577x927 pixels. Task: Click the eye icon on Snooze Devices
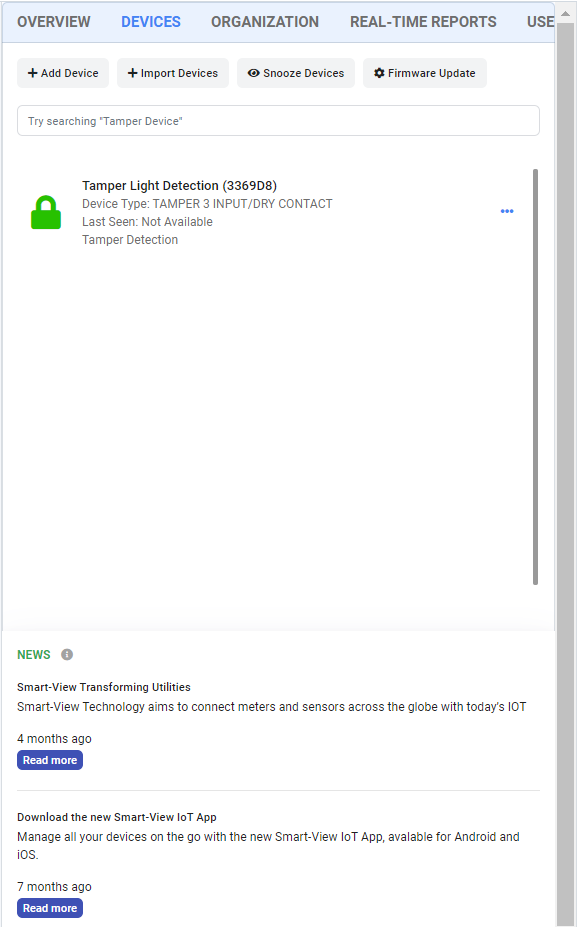point(254,73)
